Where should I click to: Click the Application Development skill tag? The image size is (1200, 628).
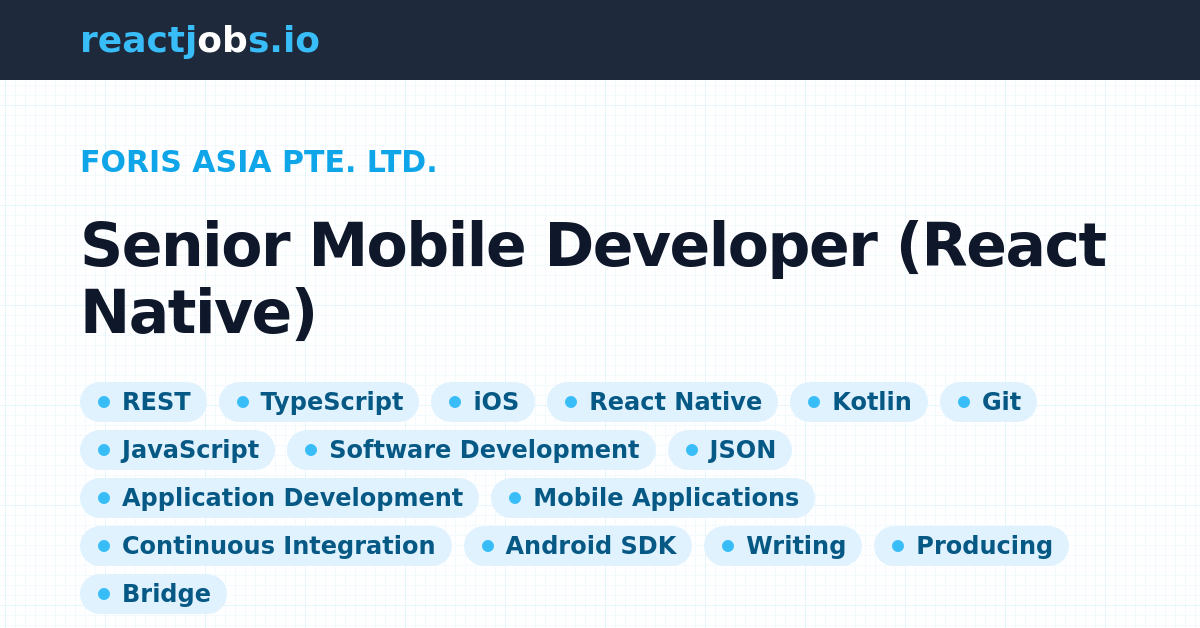click(x=280, y=497)
